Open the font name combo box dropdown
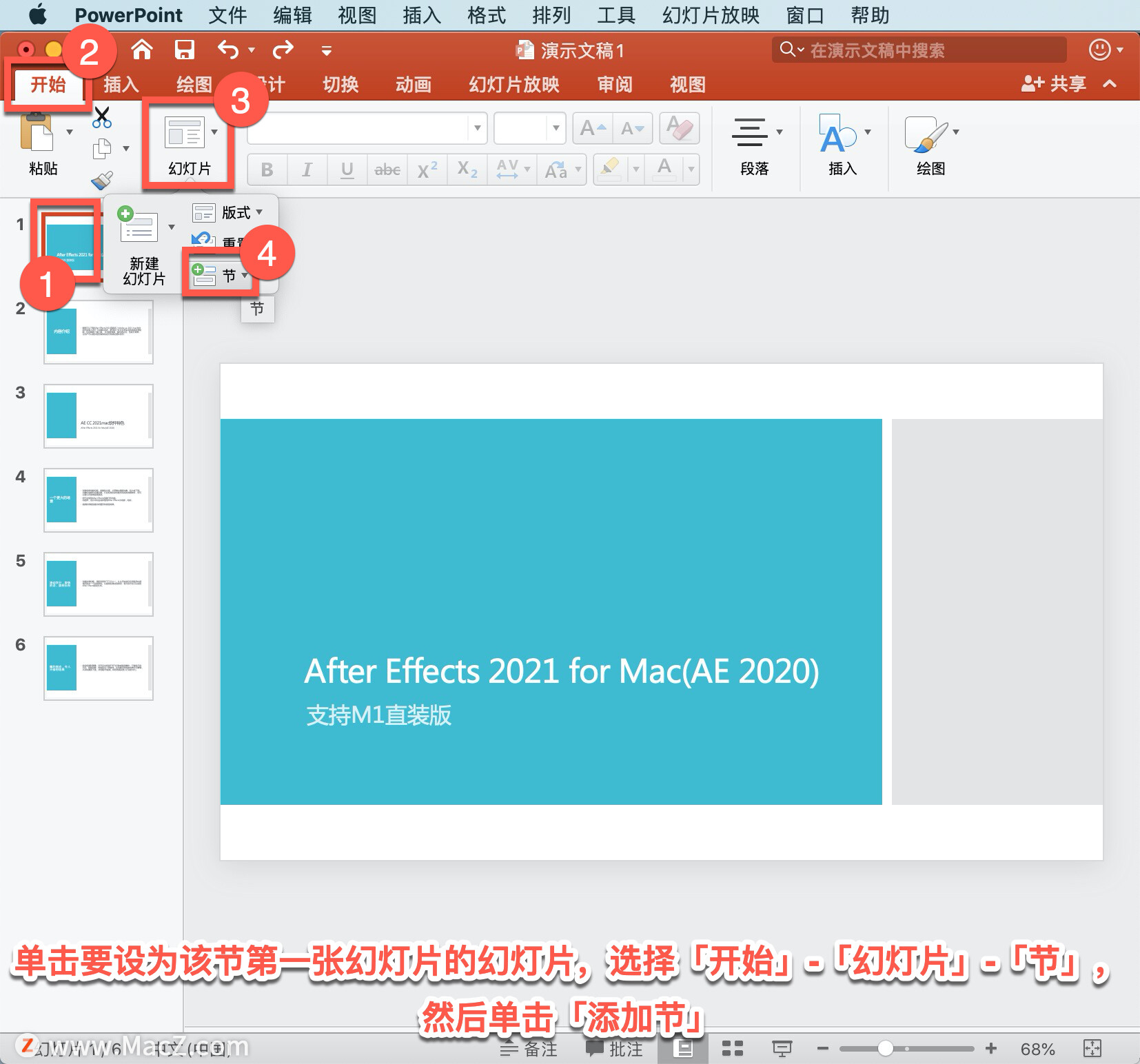The height and width of the screenshot is (1064, 1140). pyautogui.click(x=477, y=128)
